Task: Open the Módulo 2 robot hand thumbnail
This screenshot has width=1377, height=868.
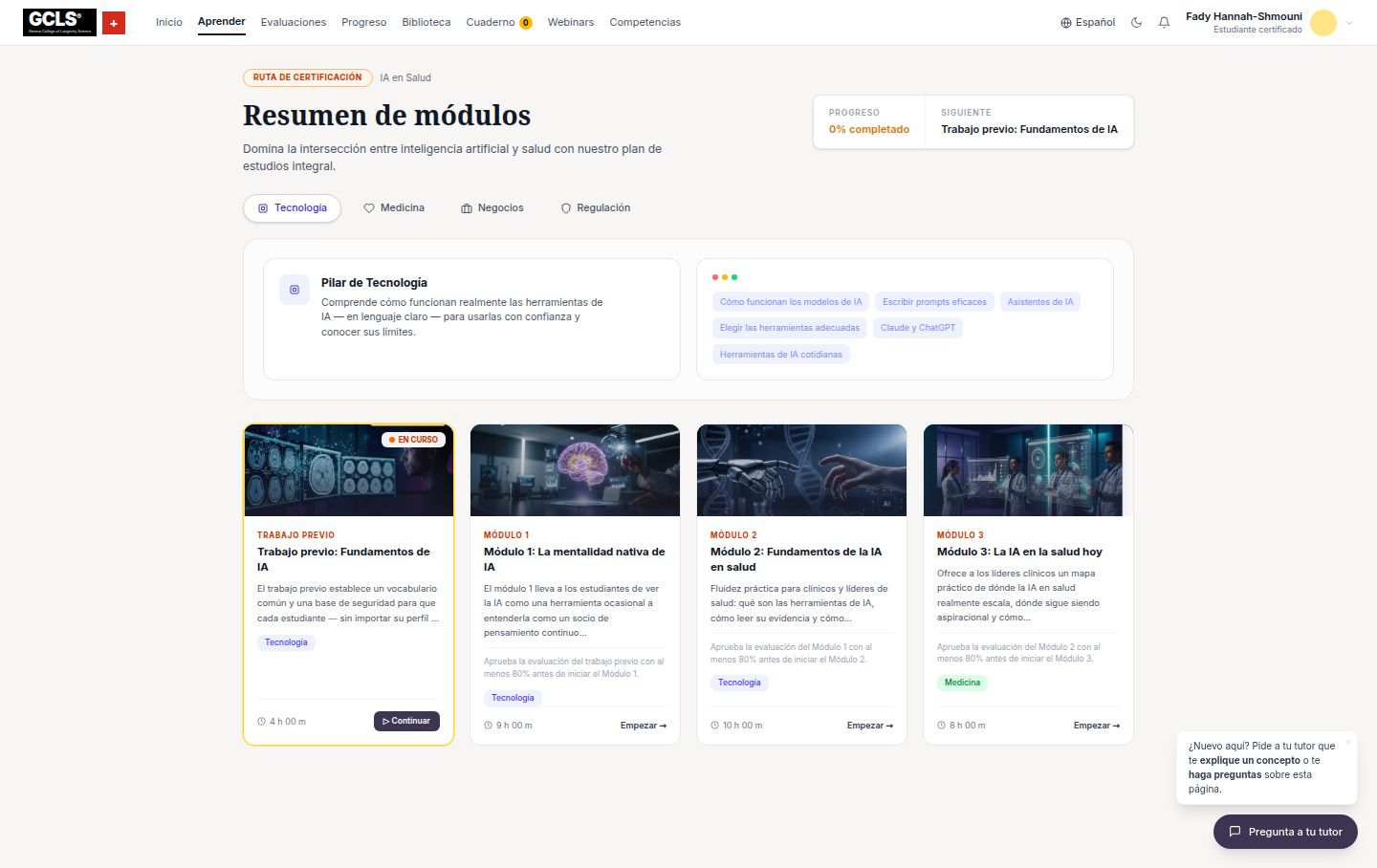Action: click(x=801, y=470)
